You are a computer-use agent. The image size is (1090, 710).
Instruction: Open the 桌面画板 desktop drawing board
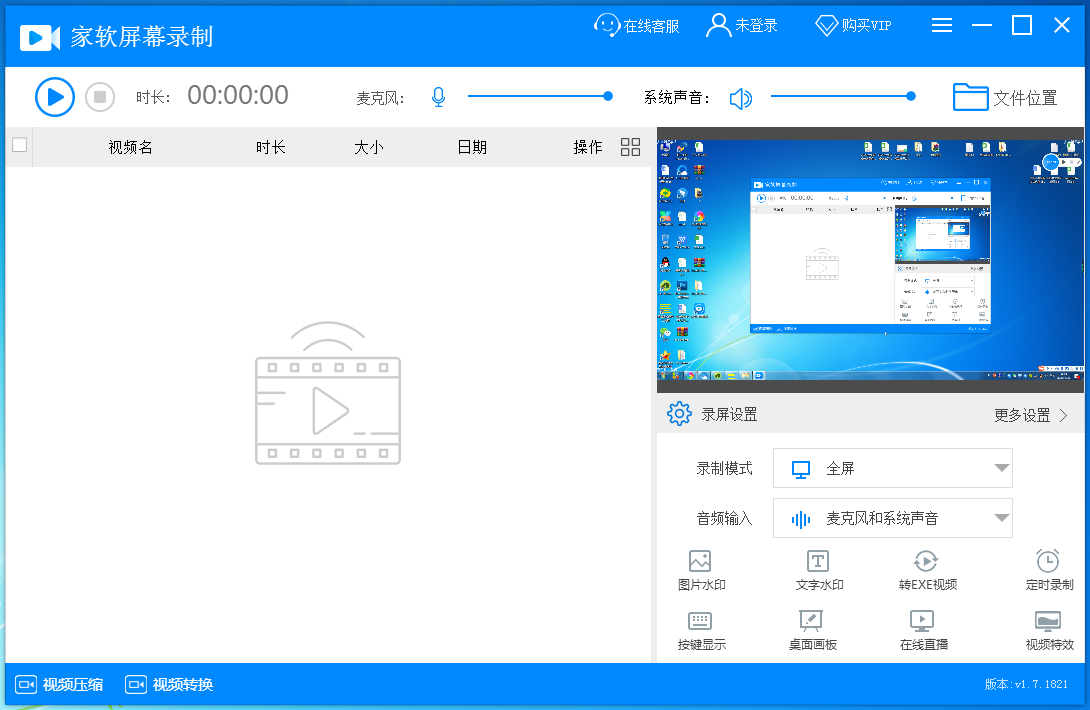pos(812,631)
